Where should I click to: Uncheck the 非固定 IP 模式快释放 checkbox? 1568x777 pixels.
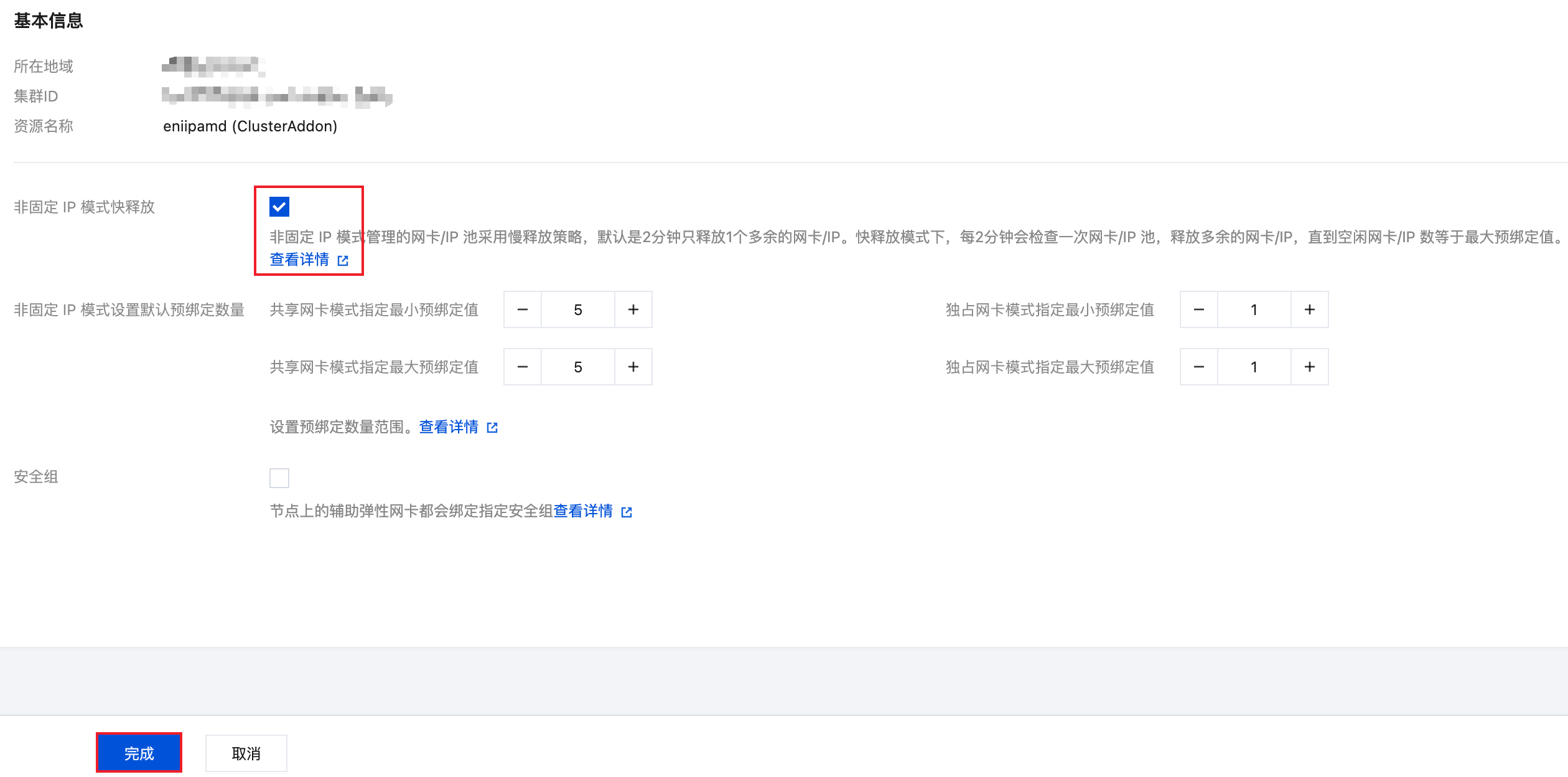[x=279, y=207]
